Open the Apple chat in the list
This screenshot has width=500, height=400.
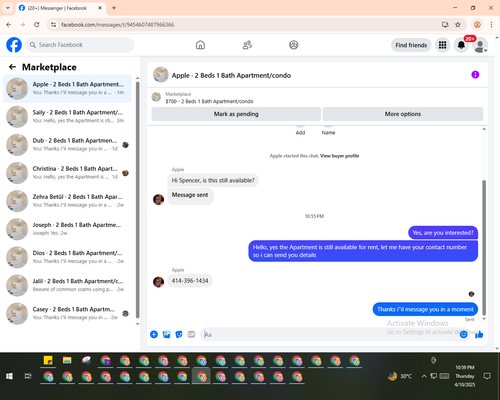click(67, 89)
